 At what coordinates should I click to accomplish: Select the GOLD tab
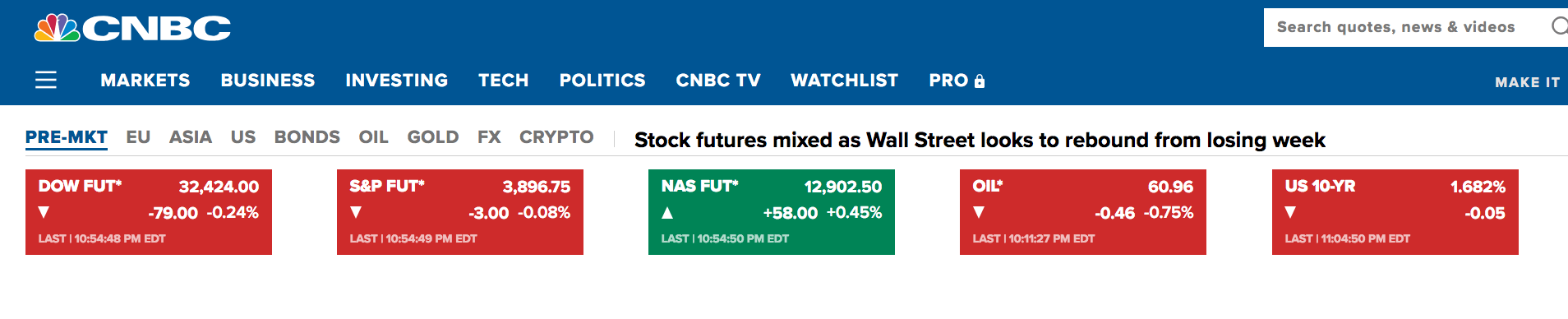pos(433,136)
